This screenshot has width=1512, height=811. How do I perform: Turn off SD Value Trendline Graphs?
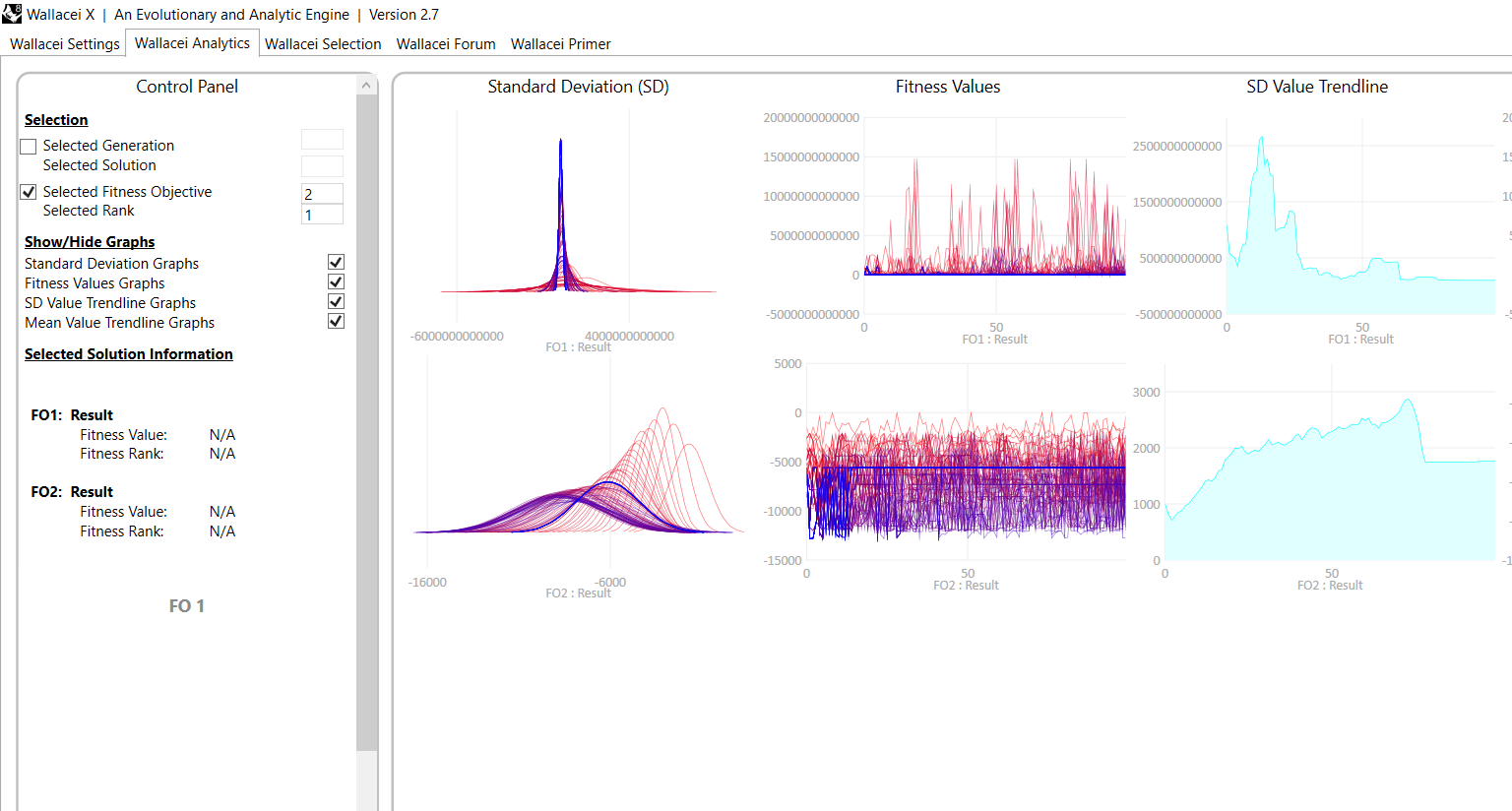pyautogui.click(x=336, y=301)
